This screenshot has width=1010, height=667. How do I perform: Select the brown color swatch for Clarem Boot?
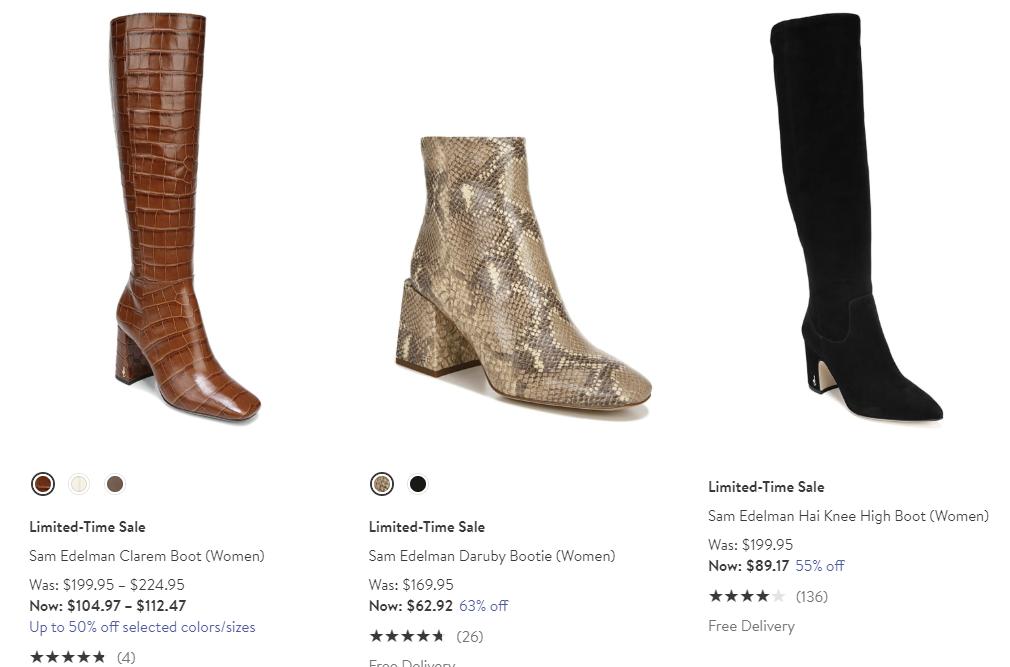[x=43, y=484]
